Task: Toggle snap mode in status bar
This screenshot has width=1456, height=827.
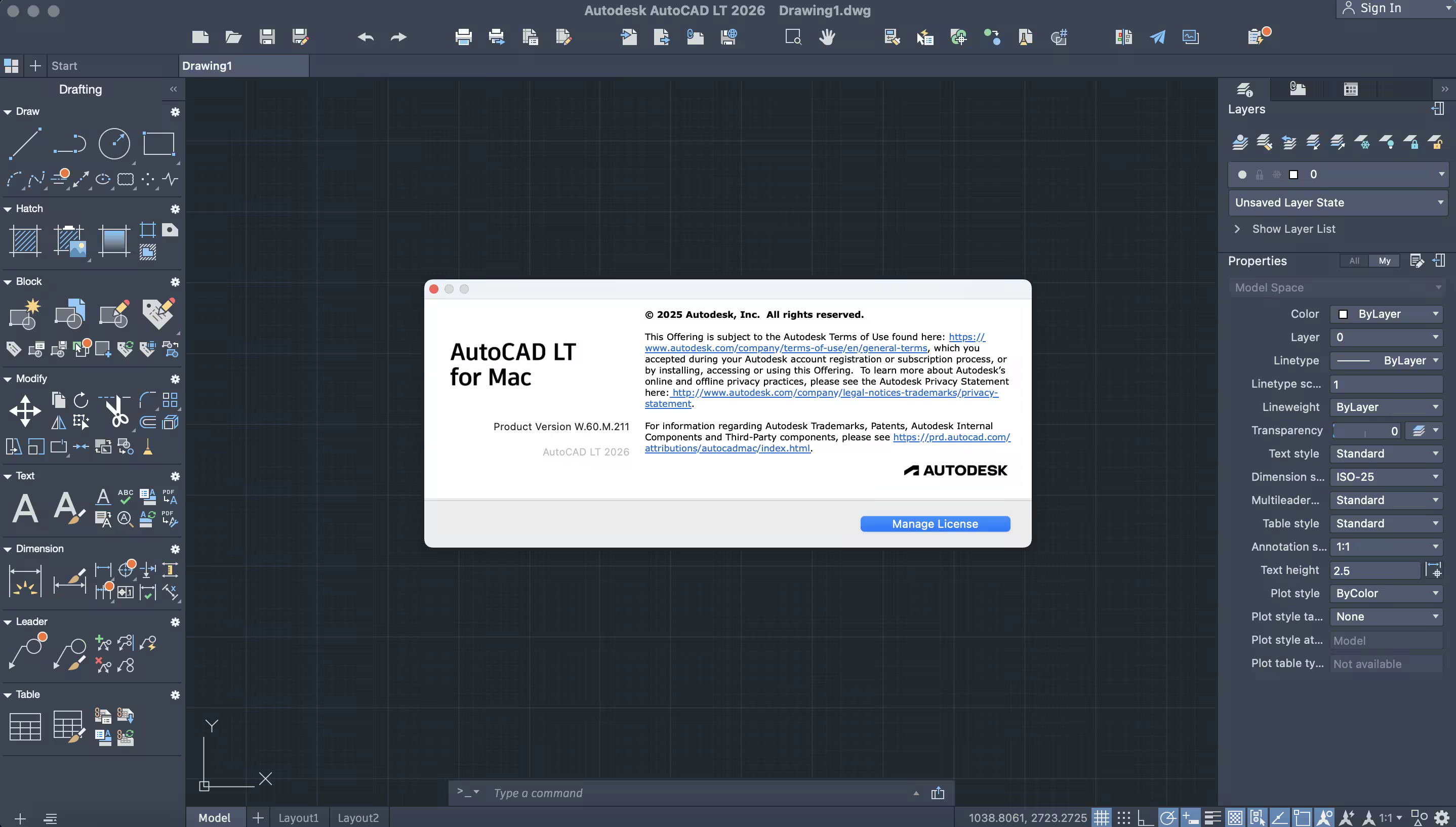Action: pyautogui.click(x=1124, y=818)
